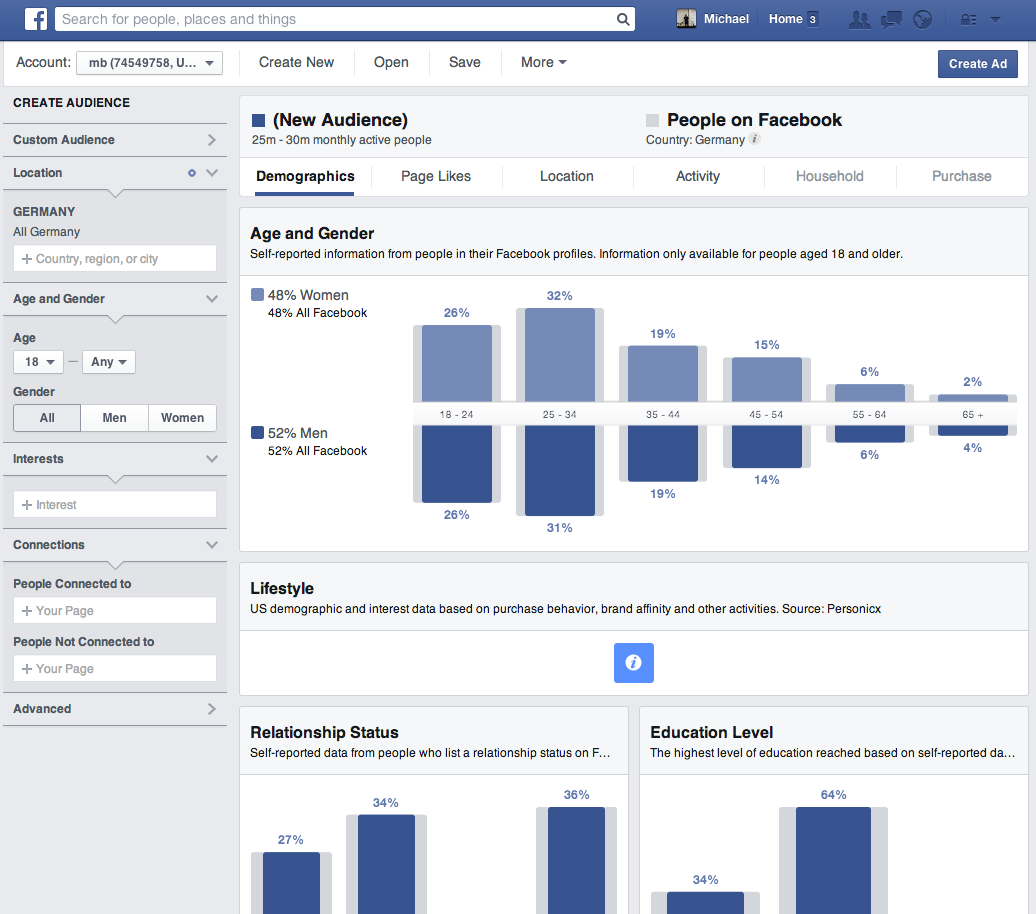Click the Facebook logo icon
This screenshot has width=1036, height=914.
tap(36, 19)
